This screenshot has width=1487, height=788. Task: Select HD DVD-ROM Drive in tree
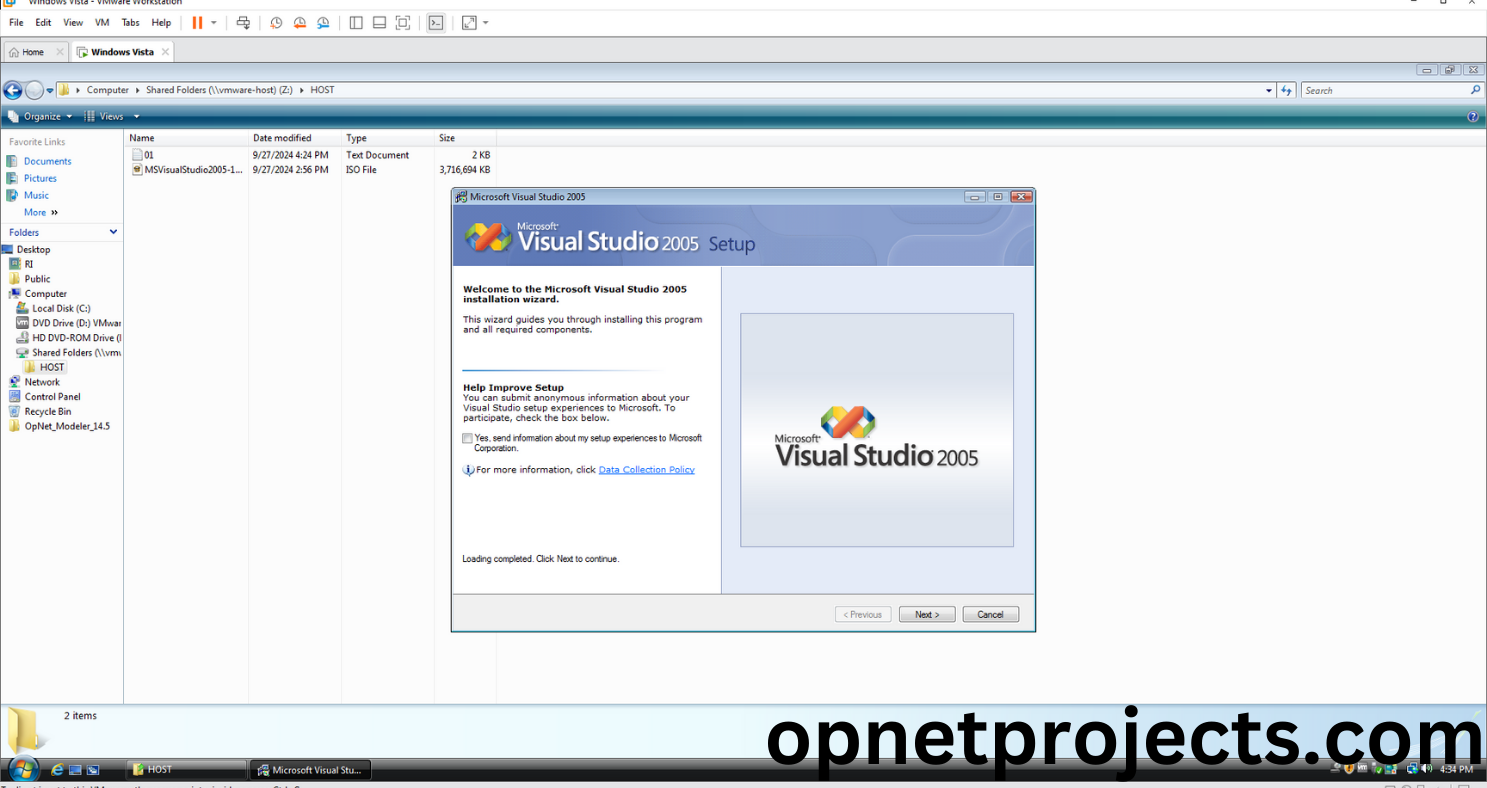(x=77, y=338)
